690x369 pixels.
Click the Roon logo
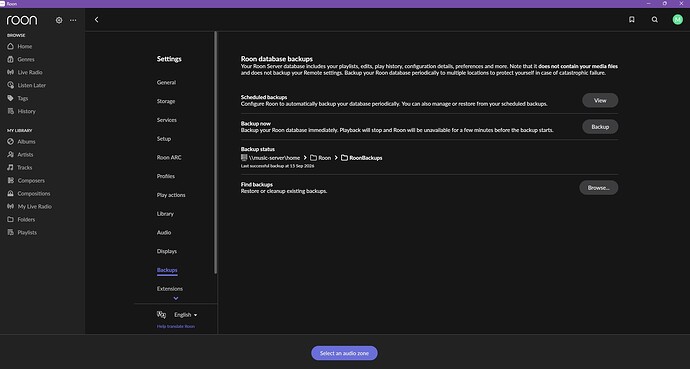click(22, 20)
